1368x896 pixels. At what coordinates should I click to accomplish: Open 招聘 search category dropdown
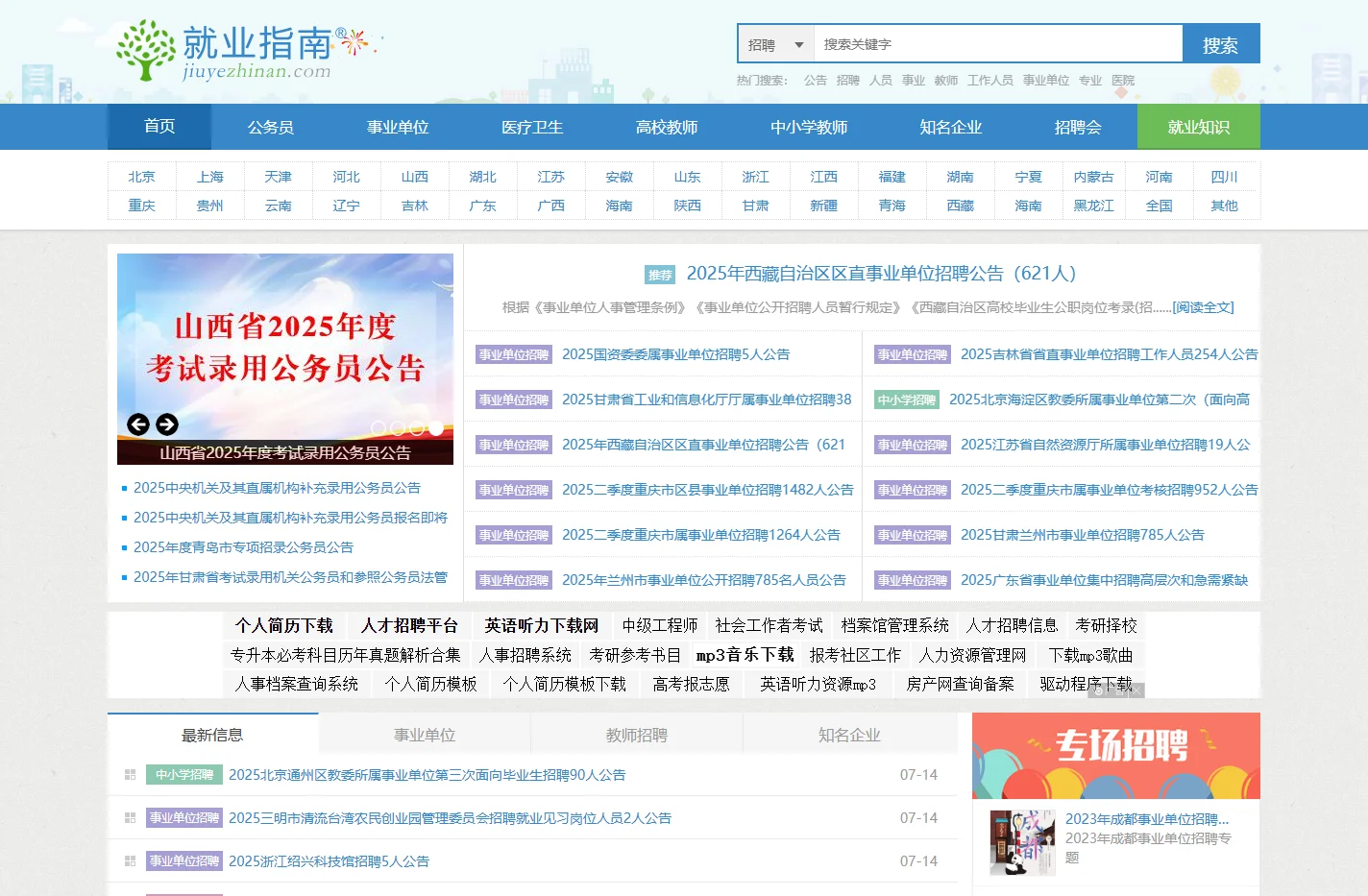[x=776, y=44]
